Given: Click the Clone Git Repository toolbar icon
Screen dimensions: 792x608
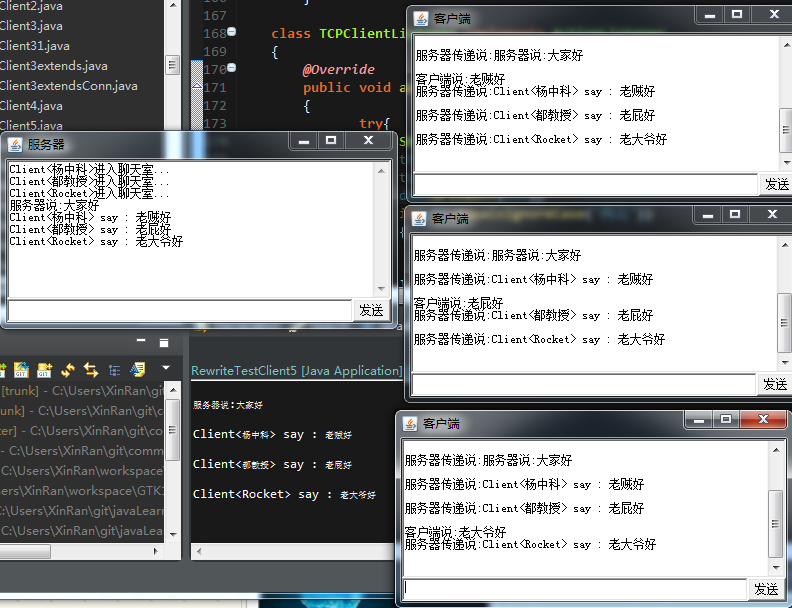Looking at the screenshot, I should pyautogui.click(x=20, y=369).
